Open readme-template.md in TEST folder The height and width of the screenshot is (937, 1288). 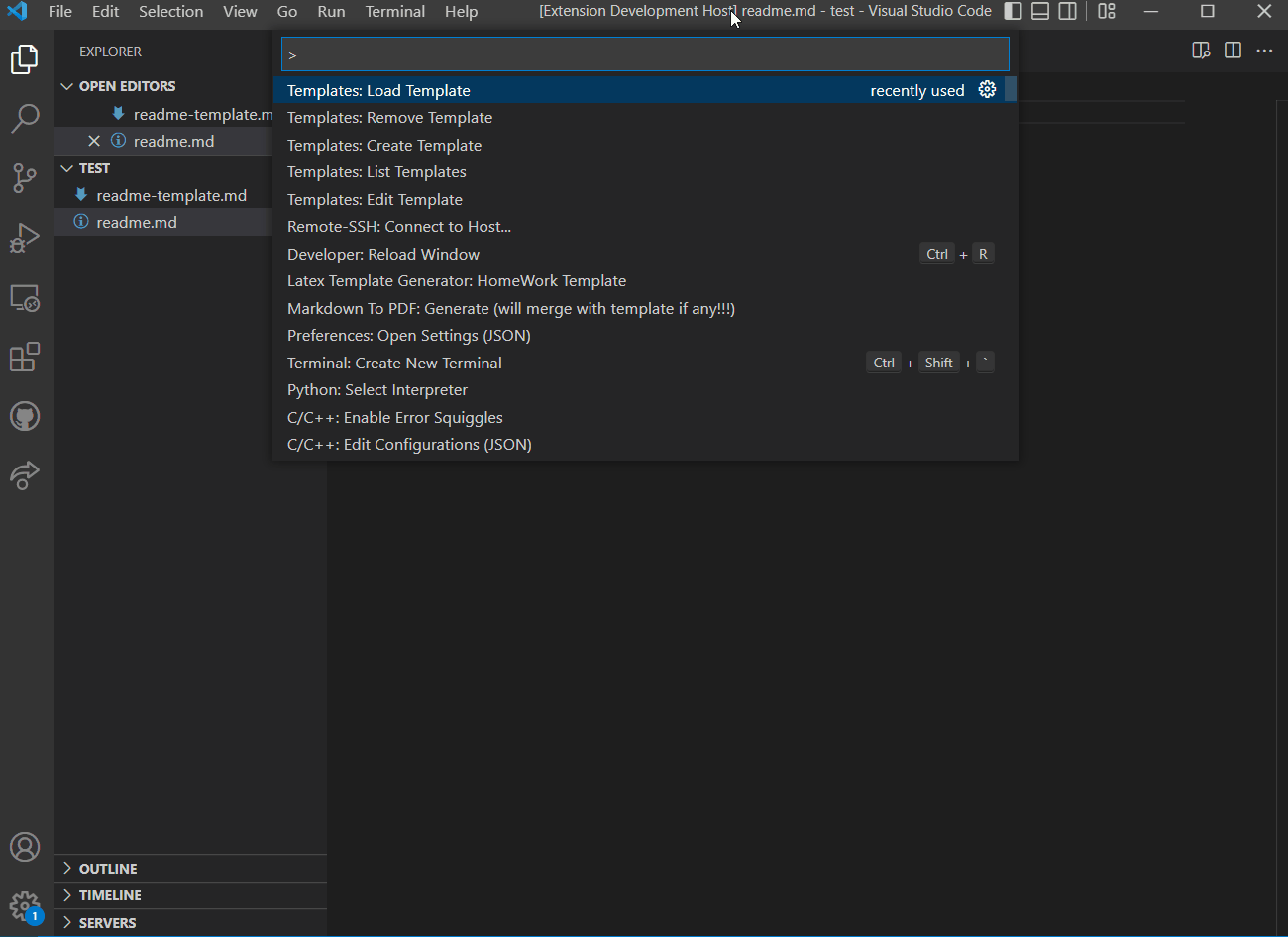click(163, 195)
